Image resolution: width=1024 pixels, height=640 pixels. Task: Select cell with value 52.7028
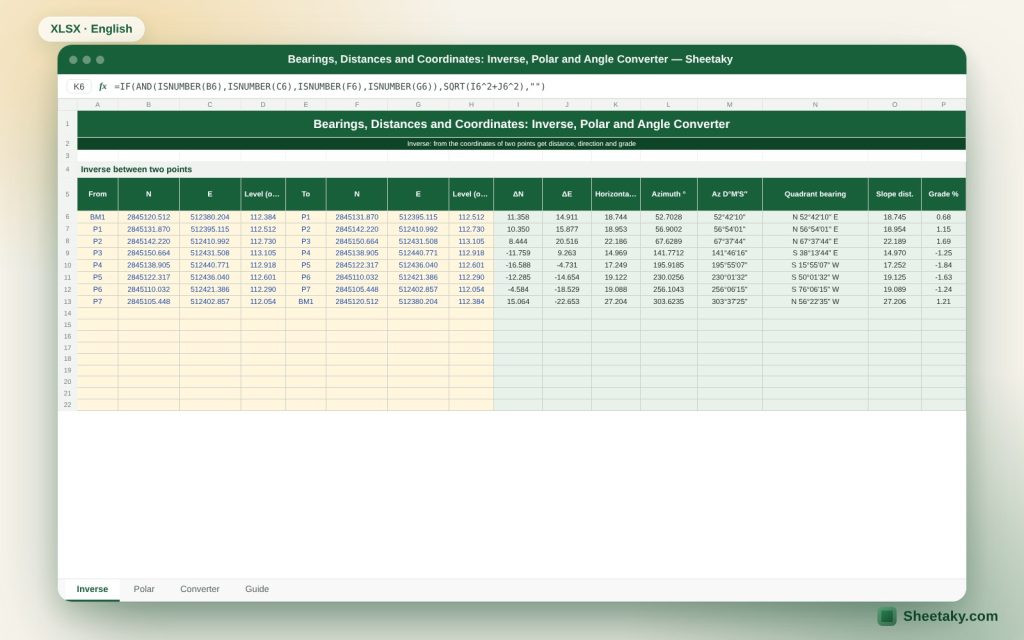[x=669, y=217]
